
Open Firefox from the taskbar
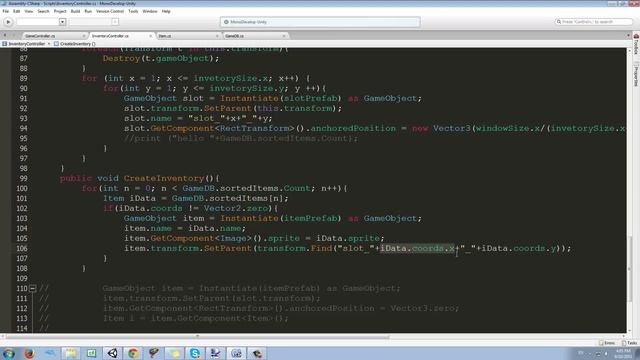tap(29, 353)
